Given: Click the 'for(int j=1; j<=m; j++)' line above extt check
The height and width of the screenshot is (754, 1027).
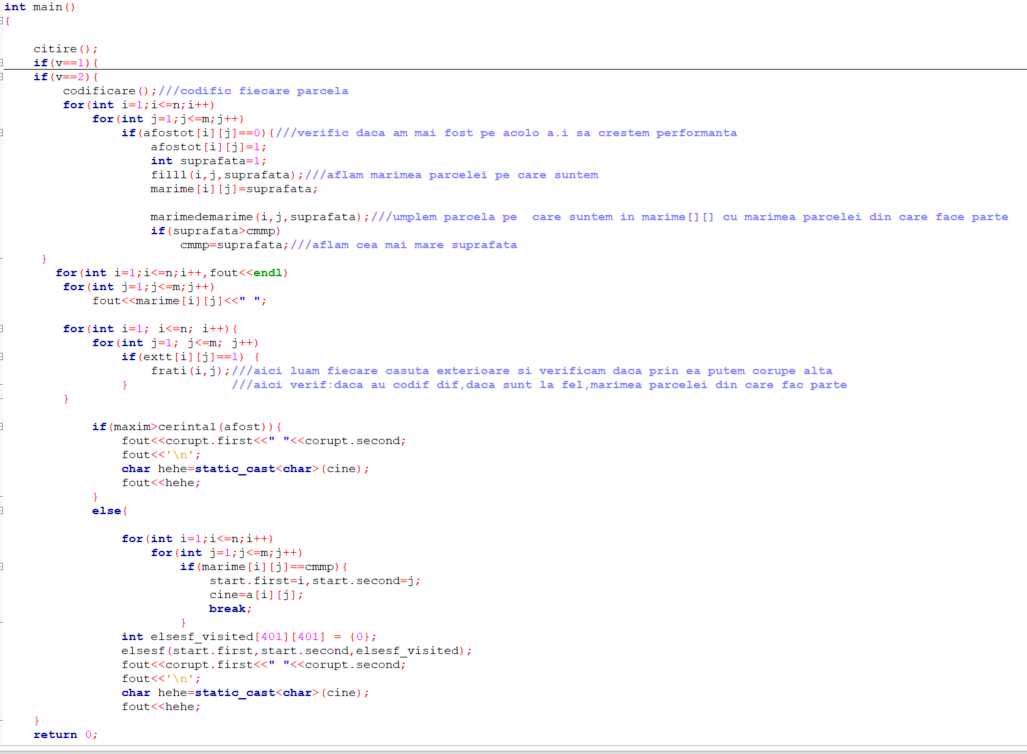Looking at the screenshot, I should 176,343.
